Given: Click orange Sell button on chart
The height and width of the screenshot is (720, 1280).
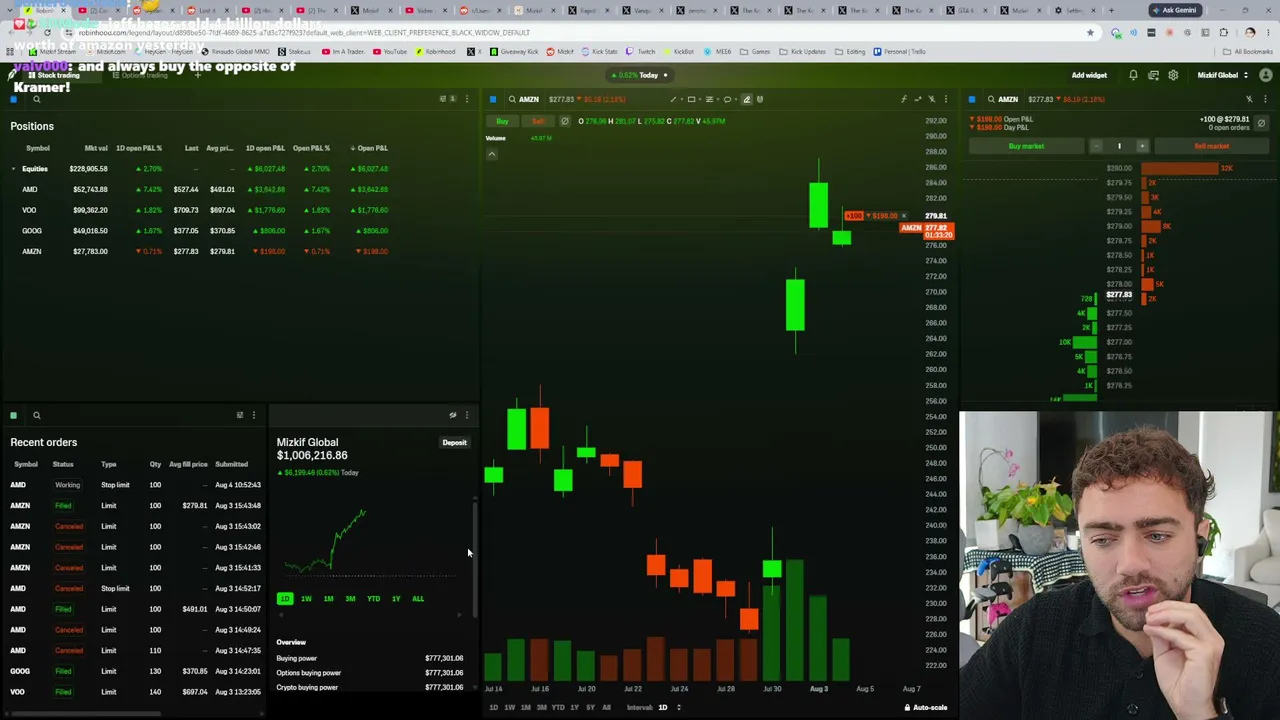Looking at the screenshot, I should point(537,121).
